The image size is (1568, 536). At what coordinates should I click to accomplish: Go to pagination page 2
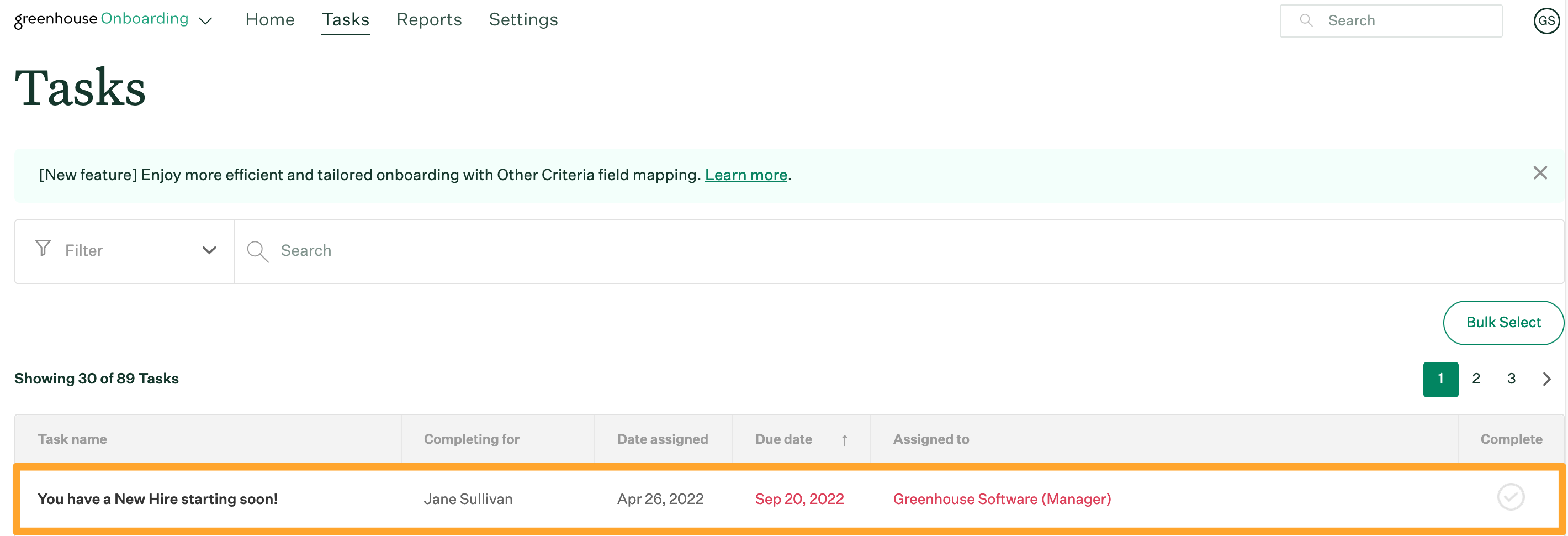click(1475, 379)
